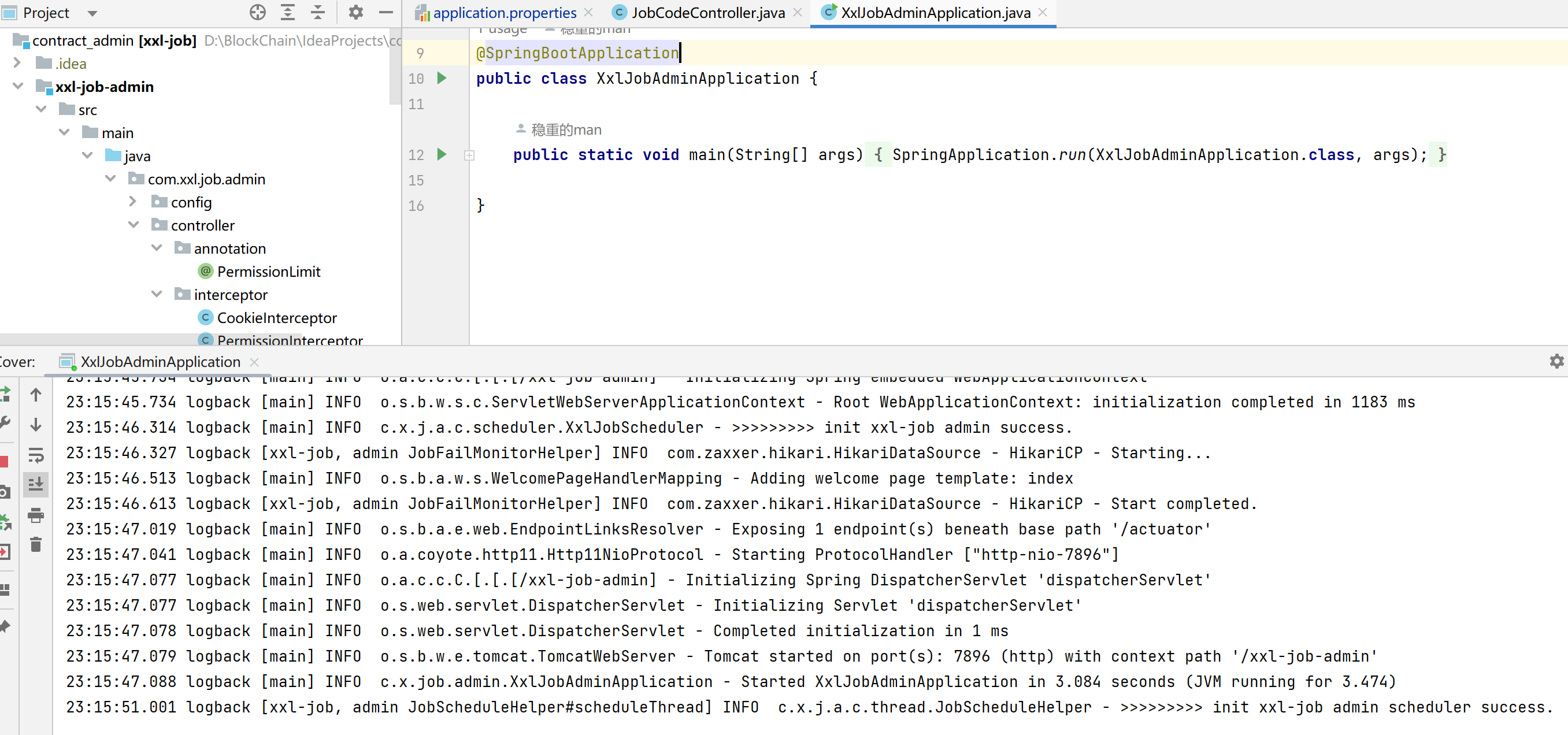
Task: Click the print icon in console toolbar
Action: click(x=36, y=515)
